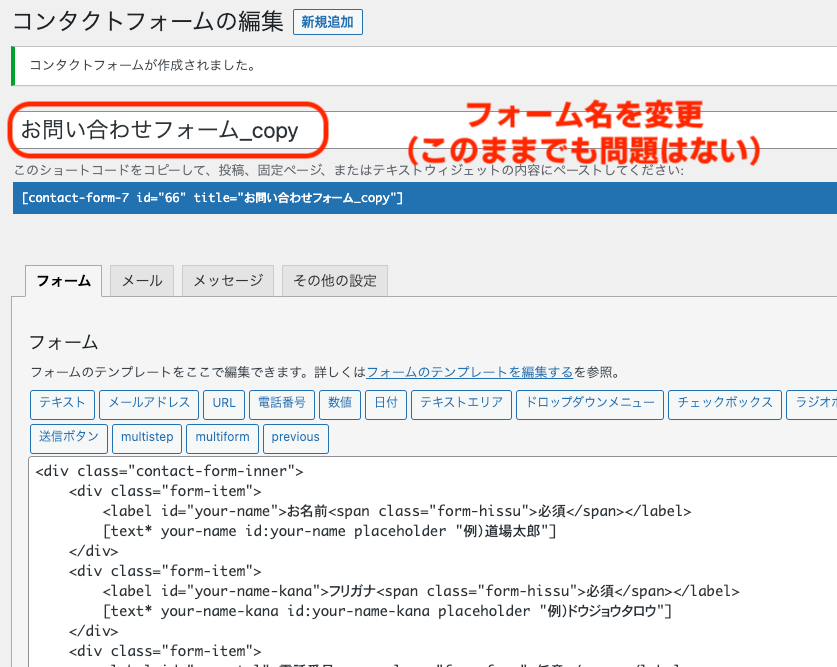
Task: Click inside the form template code editor
Action: [x=432, y=561]
